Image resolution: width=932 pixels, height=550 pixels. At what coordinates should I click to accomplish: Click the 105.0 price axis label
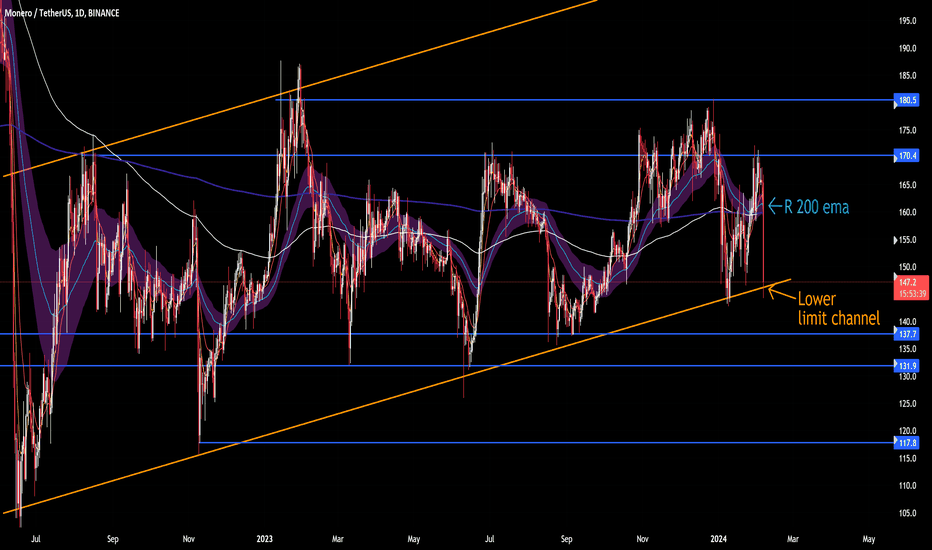click(907, 513)
